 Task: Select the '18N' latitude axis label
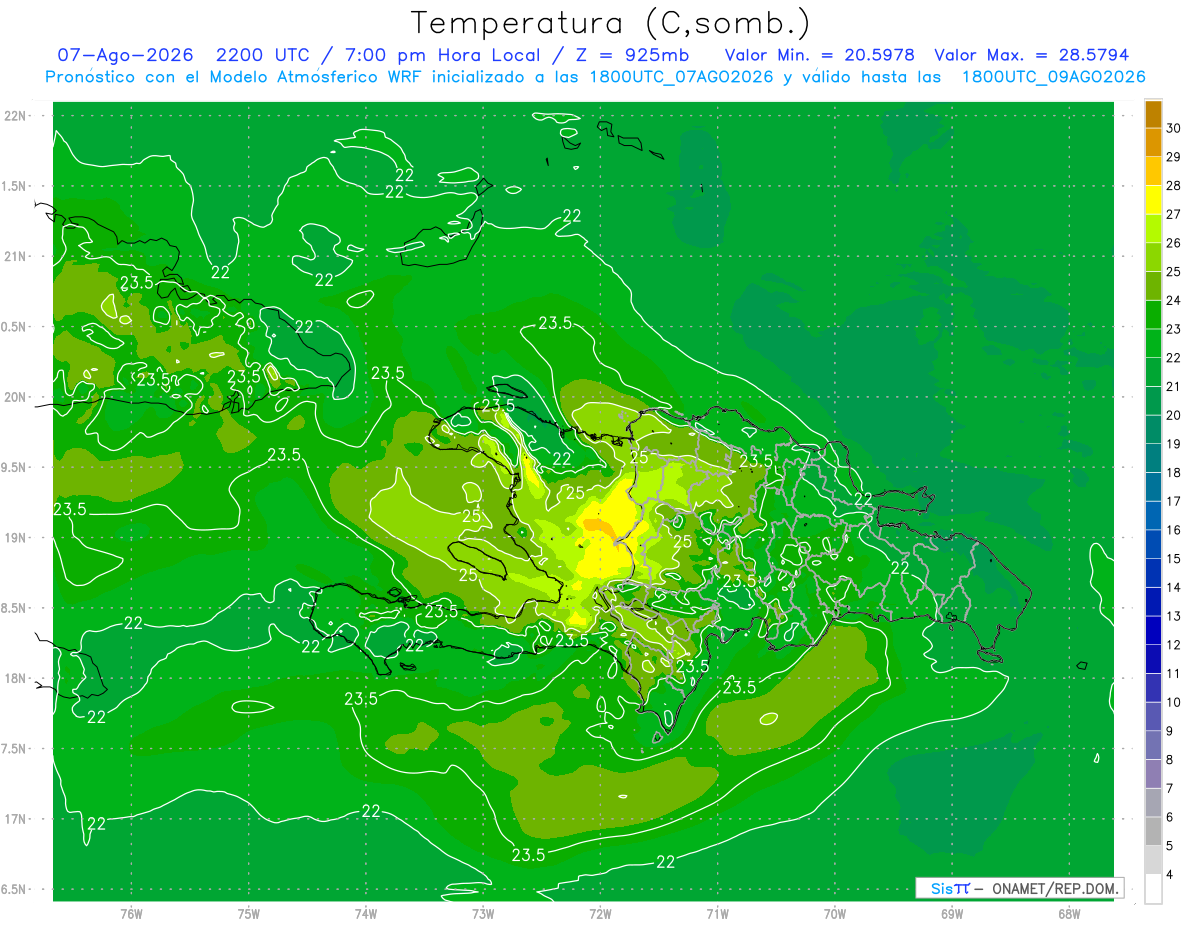(x=15, y=678)
